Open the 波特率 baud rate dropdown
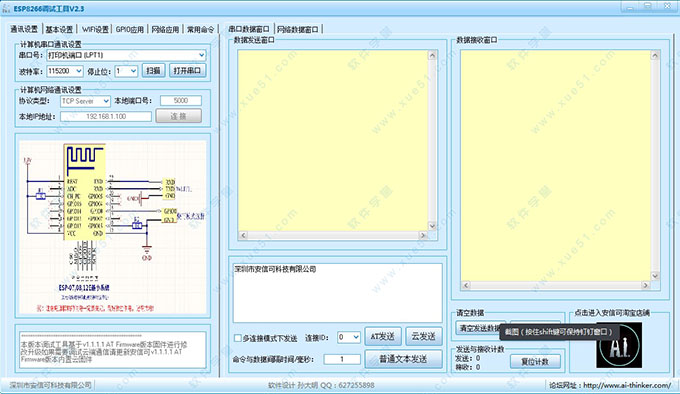 79,71
